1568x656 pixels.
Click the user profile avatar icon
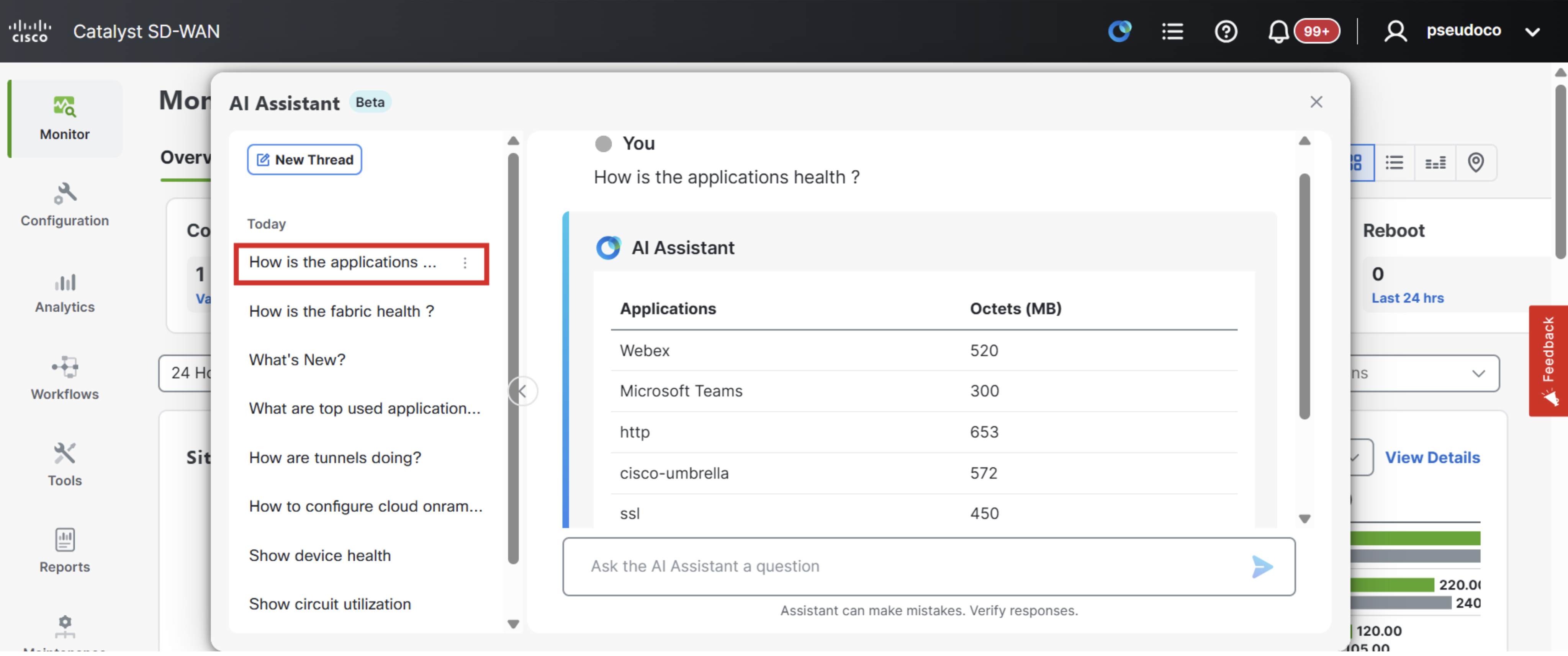click(x=1395, y=31)
